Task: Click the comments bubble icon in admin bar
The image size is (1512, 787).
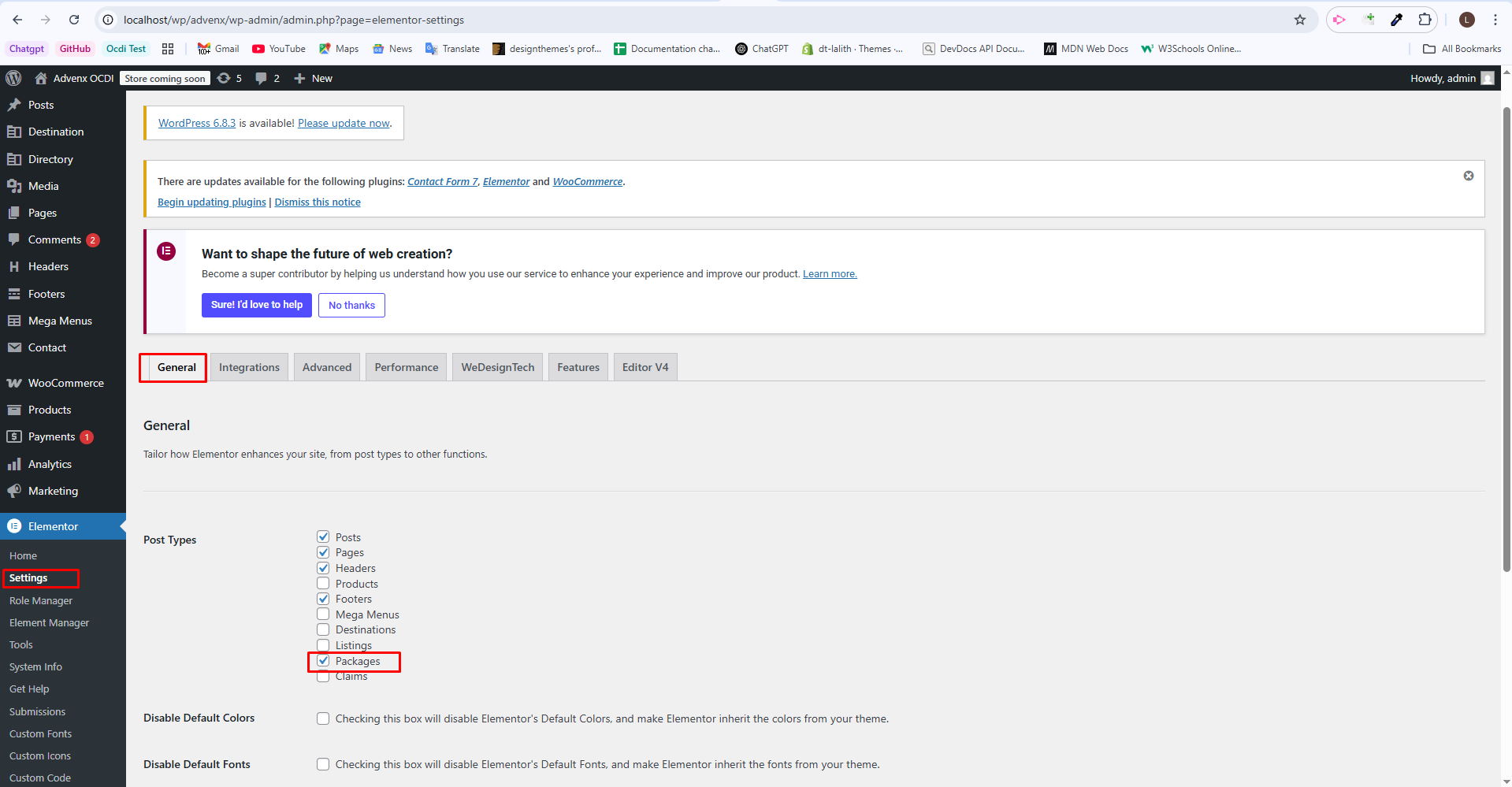Action: pyautogui.click(x=262, y=78)
